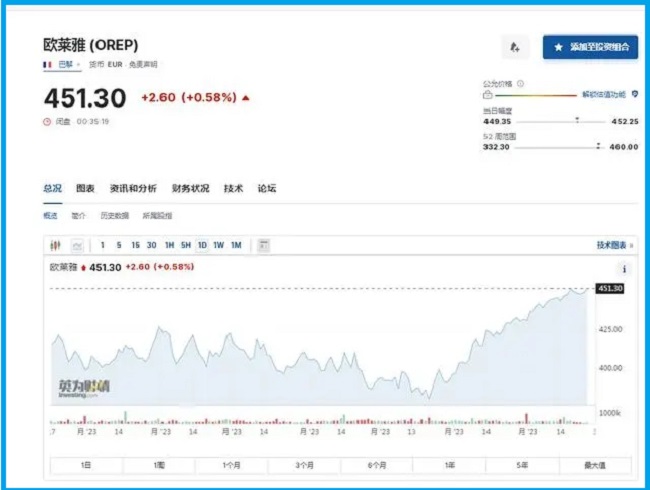Image resolution: width=650 pixels, height=490 pixels.
Task: Click the 52 周范围 slider marker
Action: point(598,146)
